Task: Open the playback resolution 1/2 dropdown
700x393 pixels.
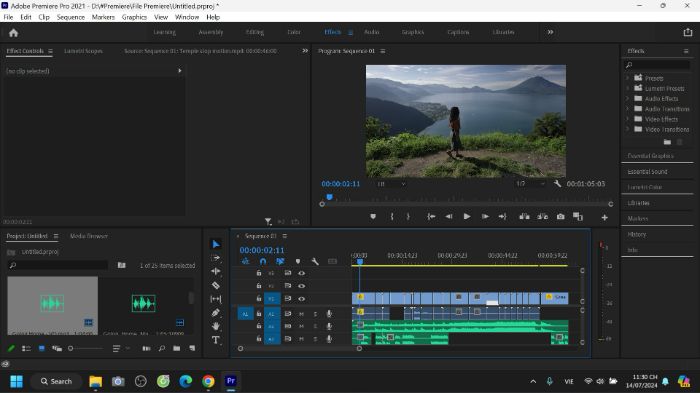Action: tap(530, 184)
